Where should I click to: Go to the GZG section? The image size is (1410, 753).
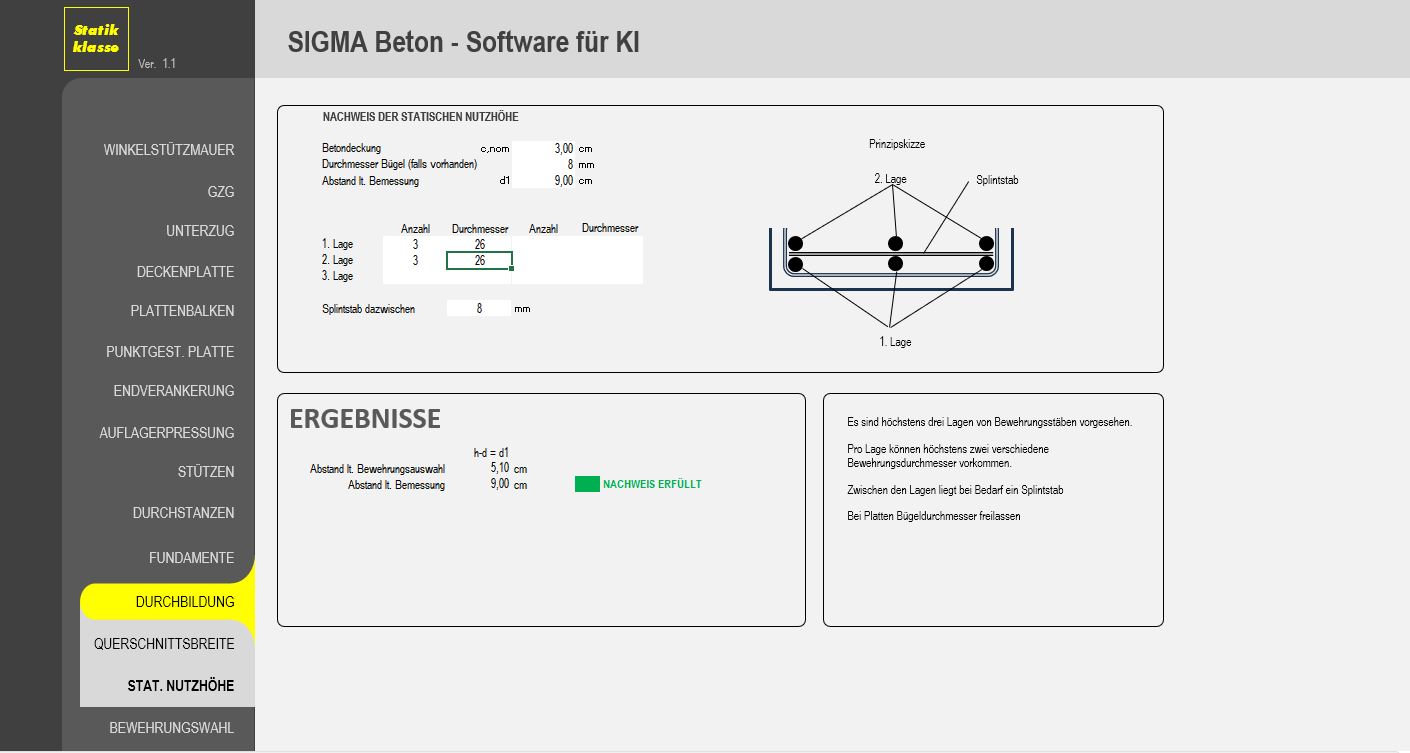tap(220, 192)
